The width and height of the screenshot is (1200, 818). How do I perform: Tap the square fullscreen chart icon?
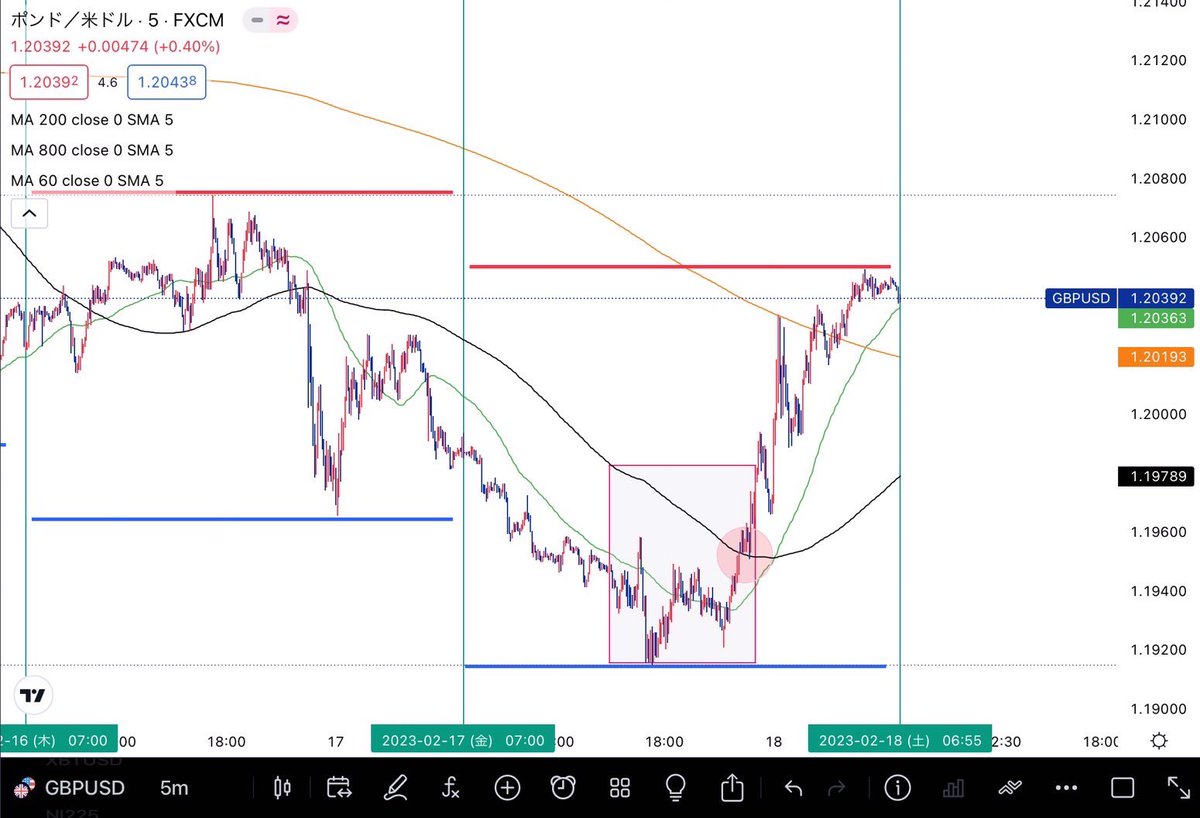pyautogui.click(x=1122, y=787)
